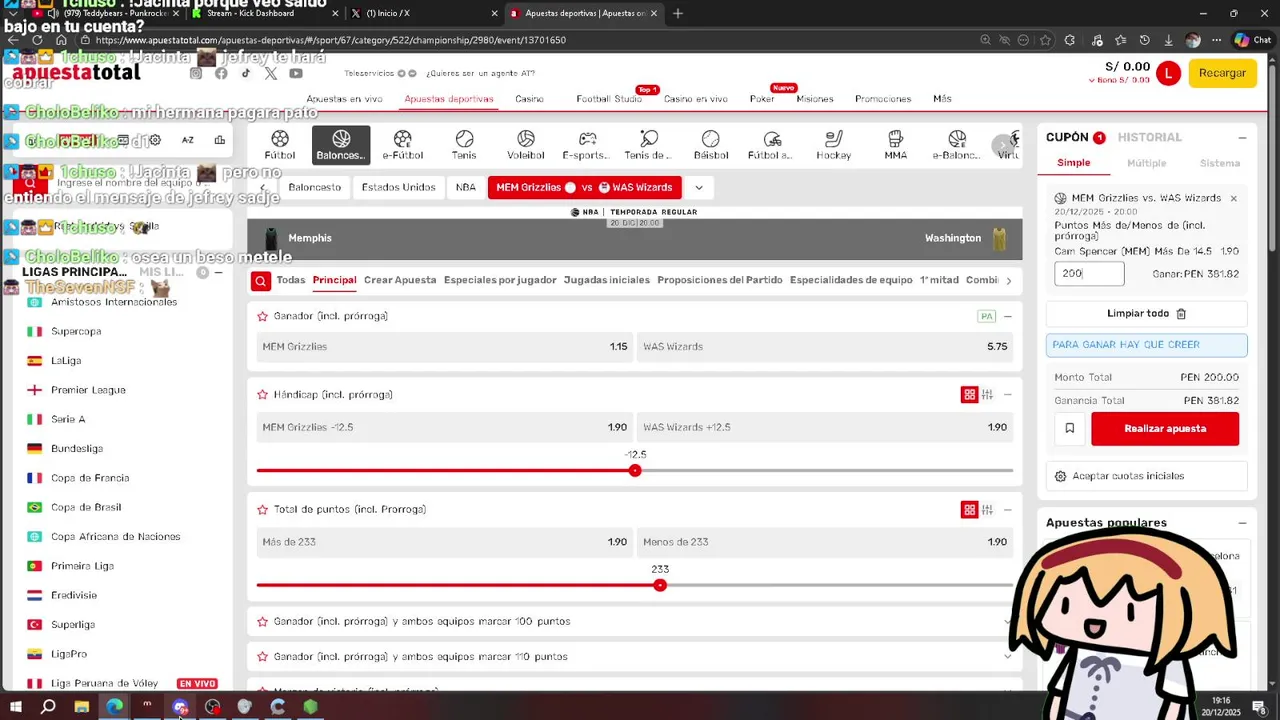The width and height of the screenshot is (1280, 720).
Task: Click the Recargar button
Action: point(1222,73)
